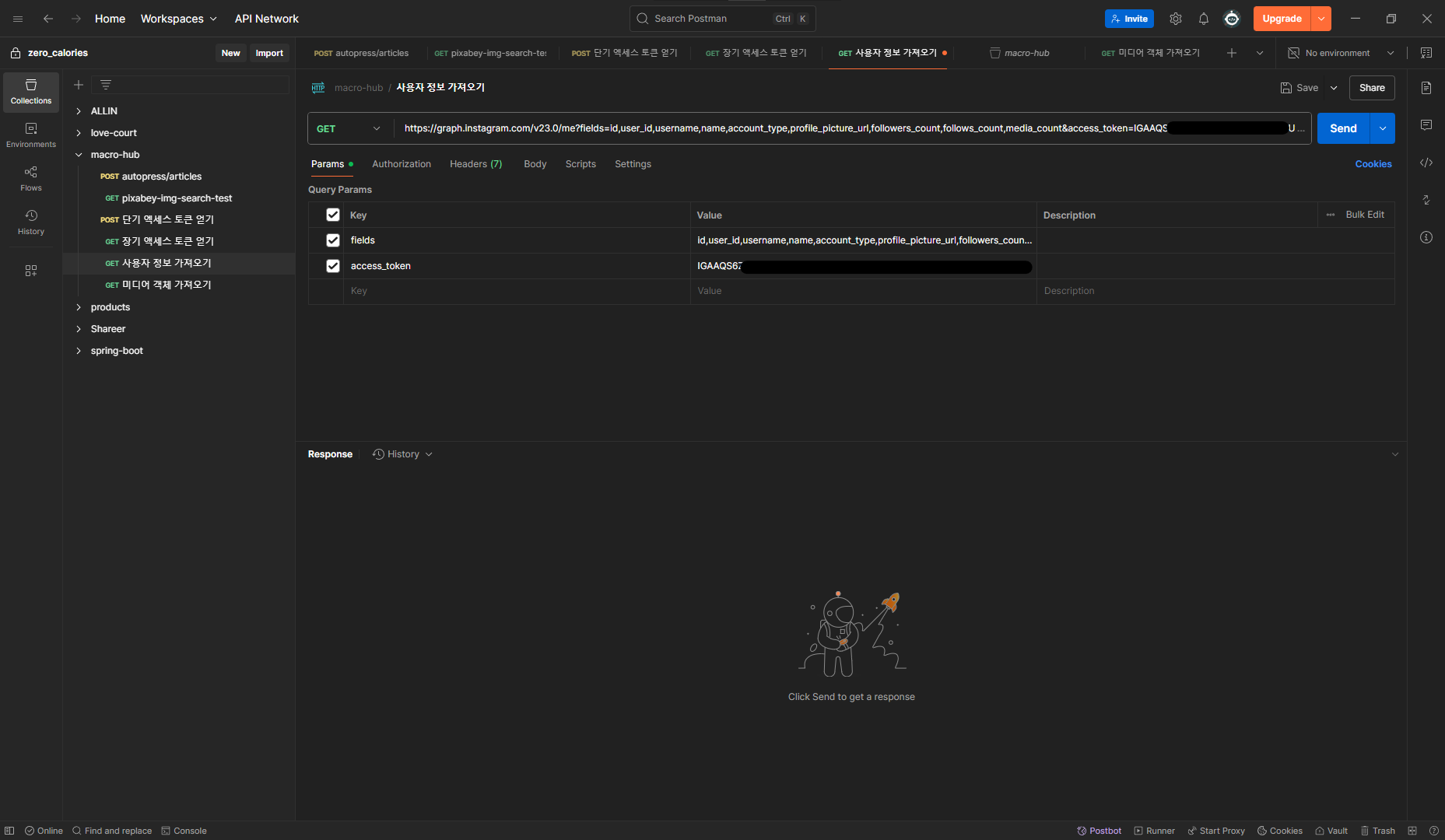Go back with the left arrow

tap(48, 19)
